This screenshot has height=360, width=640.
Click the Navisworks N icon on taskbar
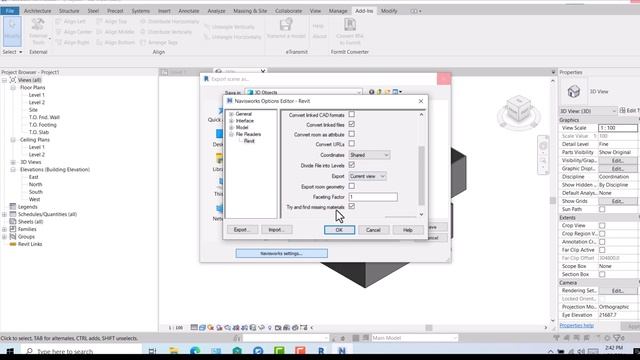342,351
